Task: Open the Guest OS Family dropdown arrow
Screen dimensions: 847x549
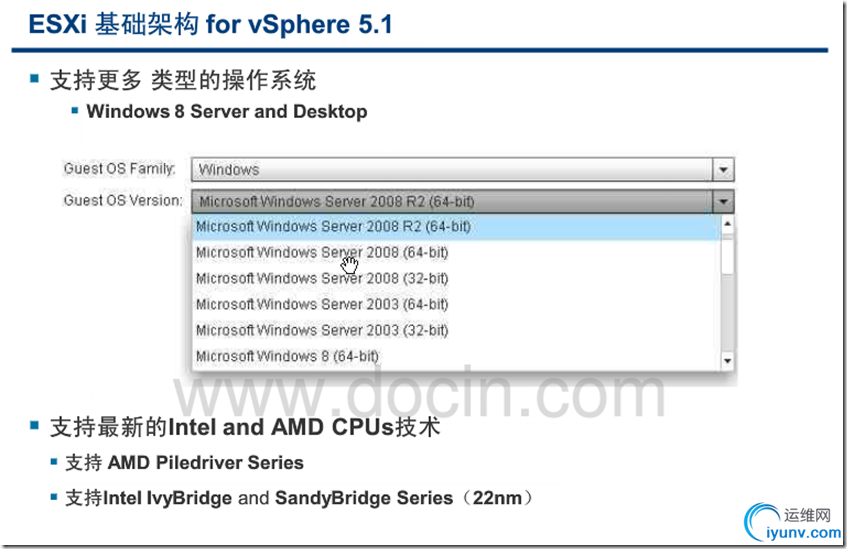Action: pyautogui.click(x=723, y=170)
